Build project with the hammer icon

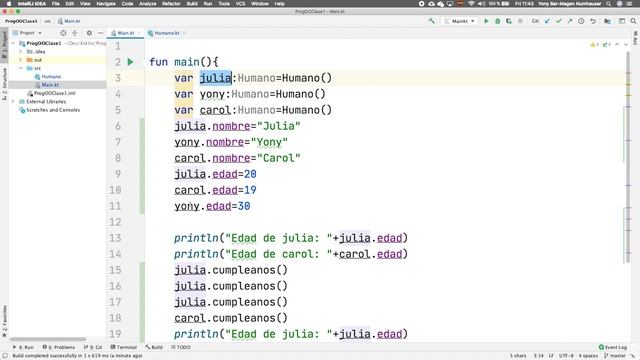point(431,21)
